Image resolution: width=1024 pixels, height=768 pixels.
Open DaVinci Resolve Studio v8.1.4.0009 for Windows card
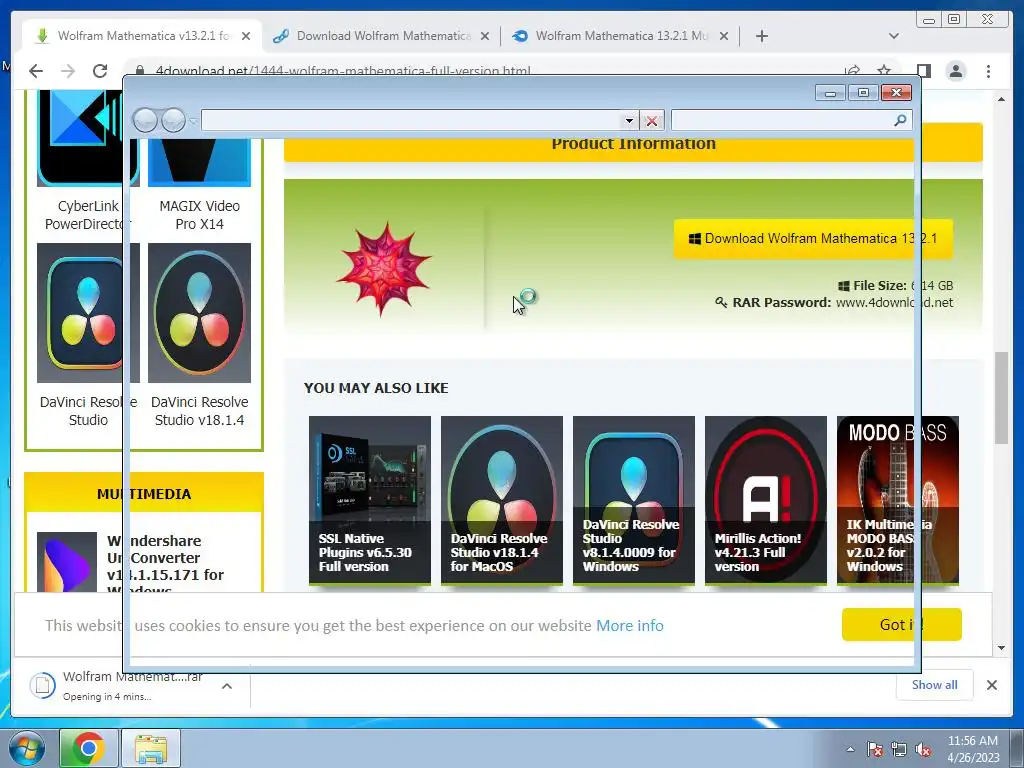pos(633,500)
